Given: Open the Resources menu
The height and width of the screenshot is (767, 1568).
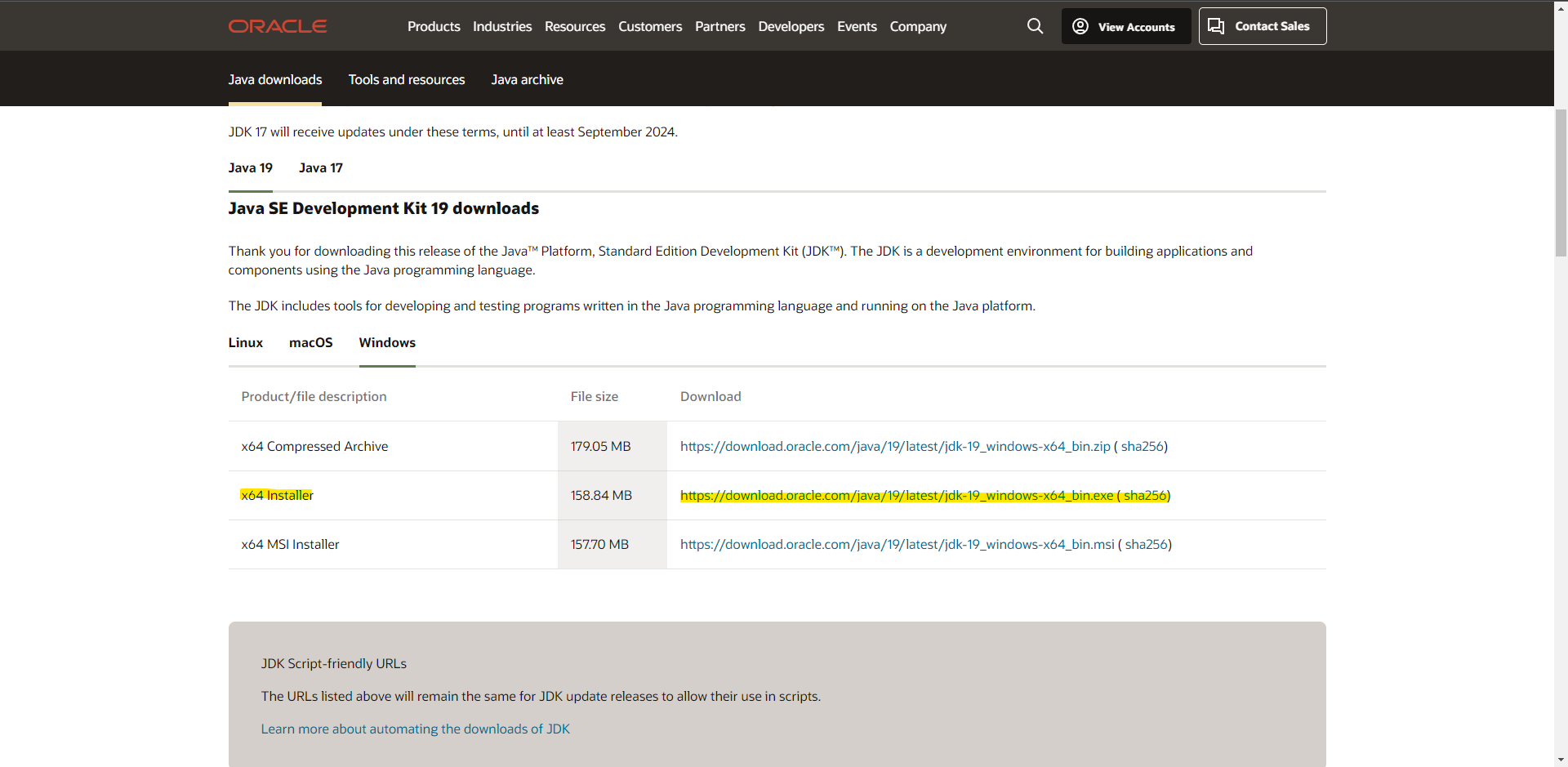Looking at the screenshot, I should point(575,26).
